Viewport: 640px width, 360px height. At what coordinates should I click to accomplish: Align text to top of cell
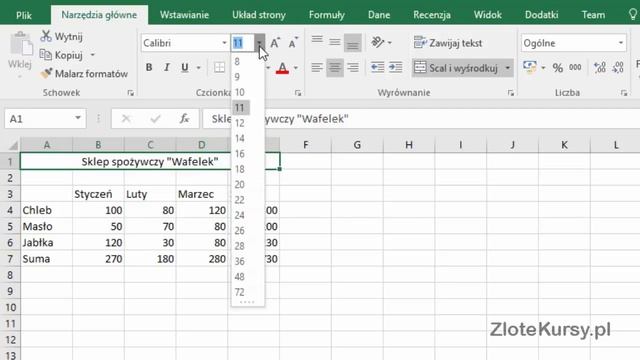pos(317,41)
